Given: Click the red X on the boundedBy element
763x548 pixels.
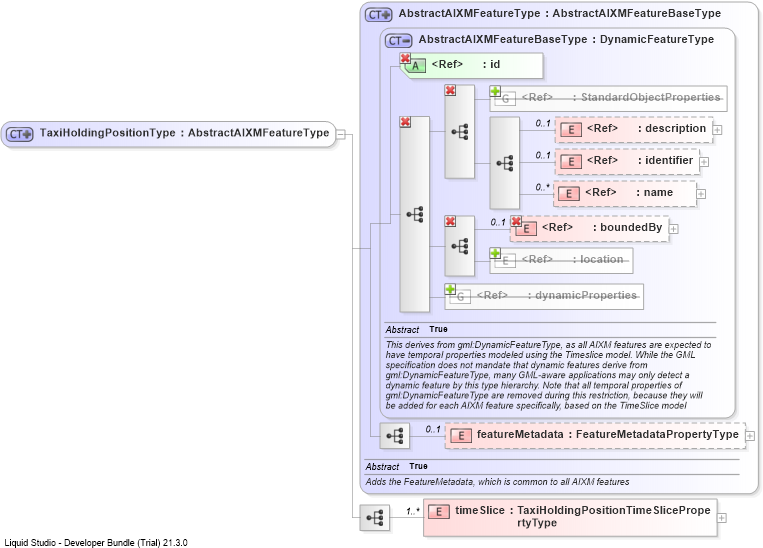Looking at the screenshot, I should click(x=516, y=221).
